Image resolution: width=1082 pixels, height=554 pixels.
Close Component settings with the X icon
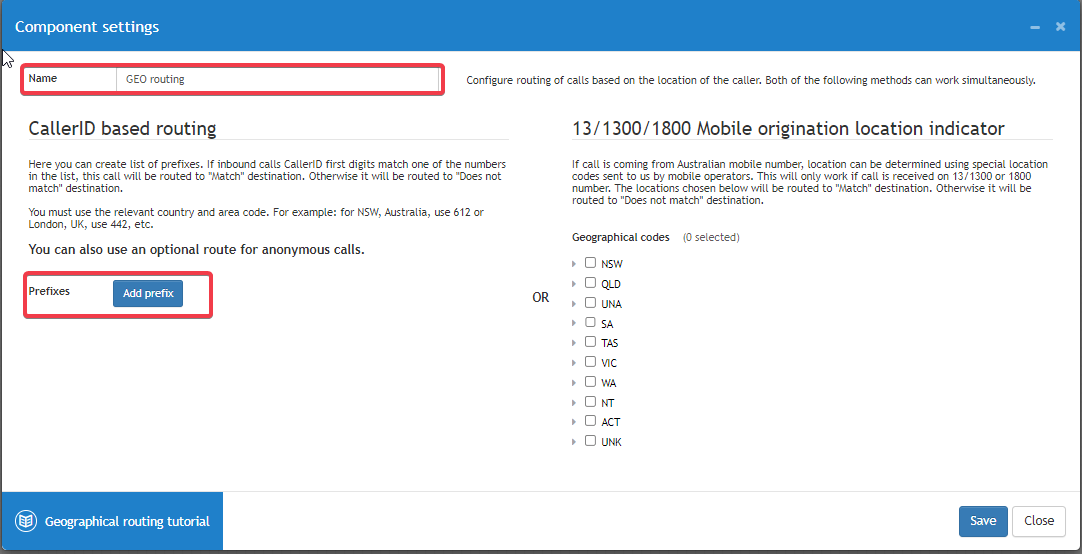pyautogui.click(x=1061, y=27)
